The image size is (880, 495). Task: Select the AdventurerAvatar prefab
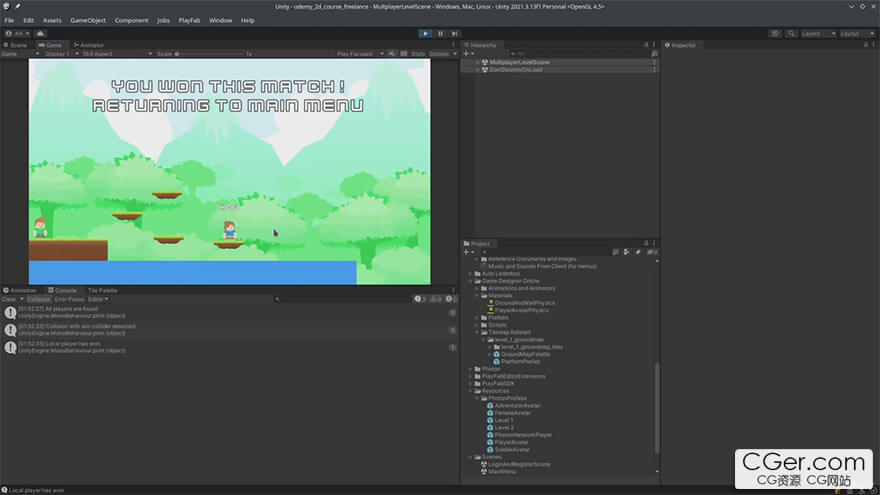[517, 406]
